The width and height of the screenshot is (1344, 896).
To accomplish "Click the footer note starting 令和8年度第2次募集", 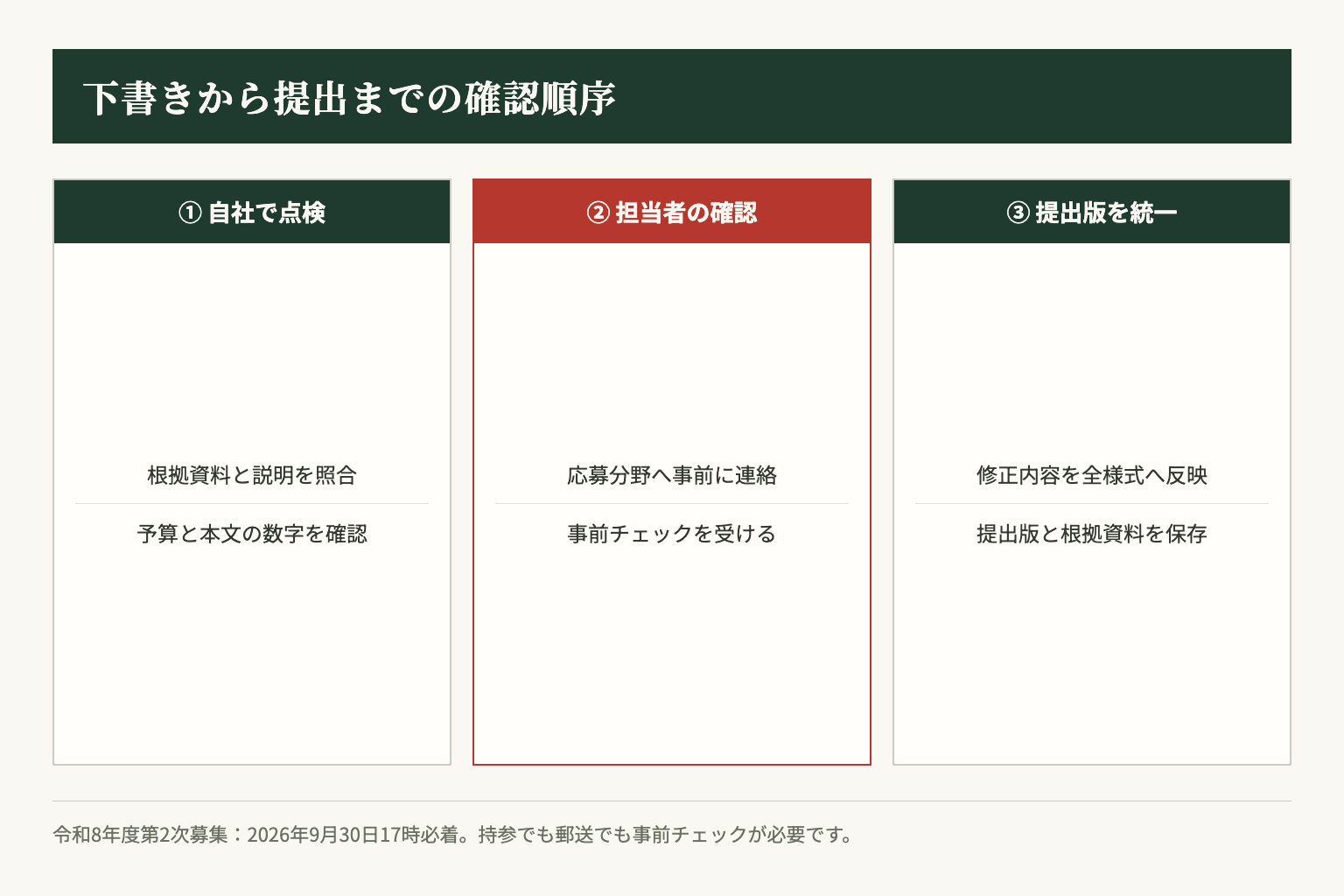I will 453,835.
